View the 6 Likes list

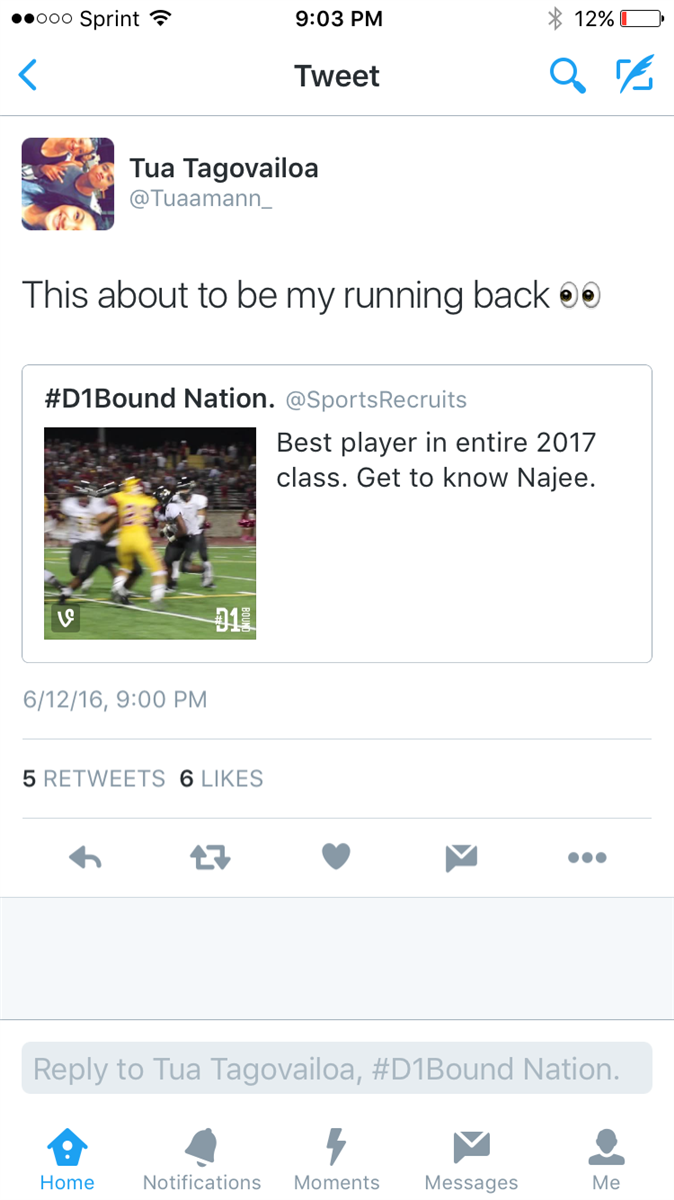click(x=221, y=779)
